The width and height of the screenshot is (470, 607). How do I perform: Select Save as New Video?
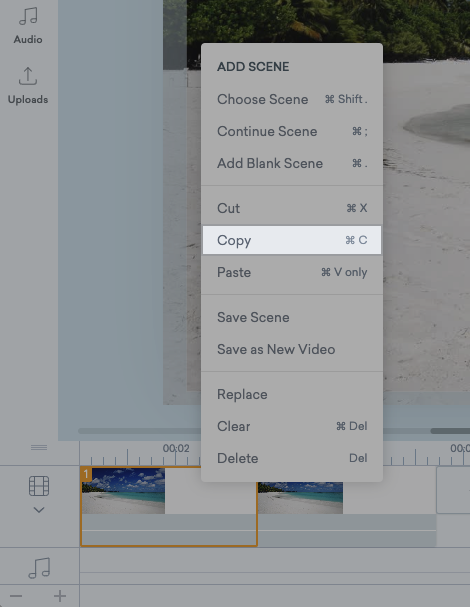pyautogui.click(x=292, y=349)
